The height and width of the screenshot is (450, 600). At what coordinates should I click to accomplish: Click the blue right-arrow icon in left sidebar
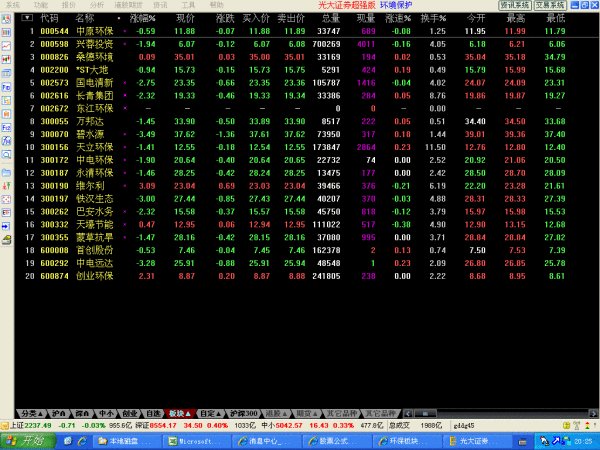(x=6, y=226)
